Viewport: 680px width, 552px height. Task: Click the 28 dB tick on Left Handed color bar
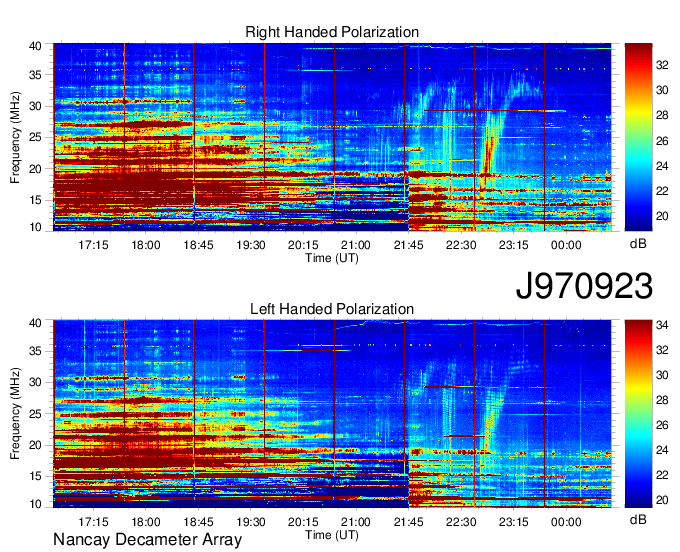coord(662,400)
